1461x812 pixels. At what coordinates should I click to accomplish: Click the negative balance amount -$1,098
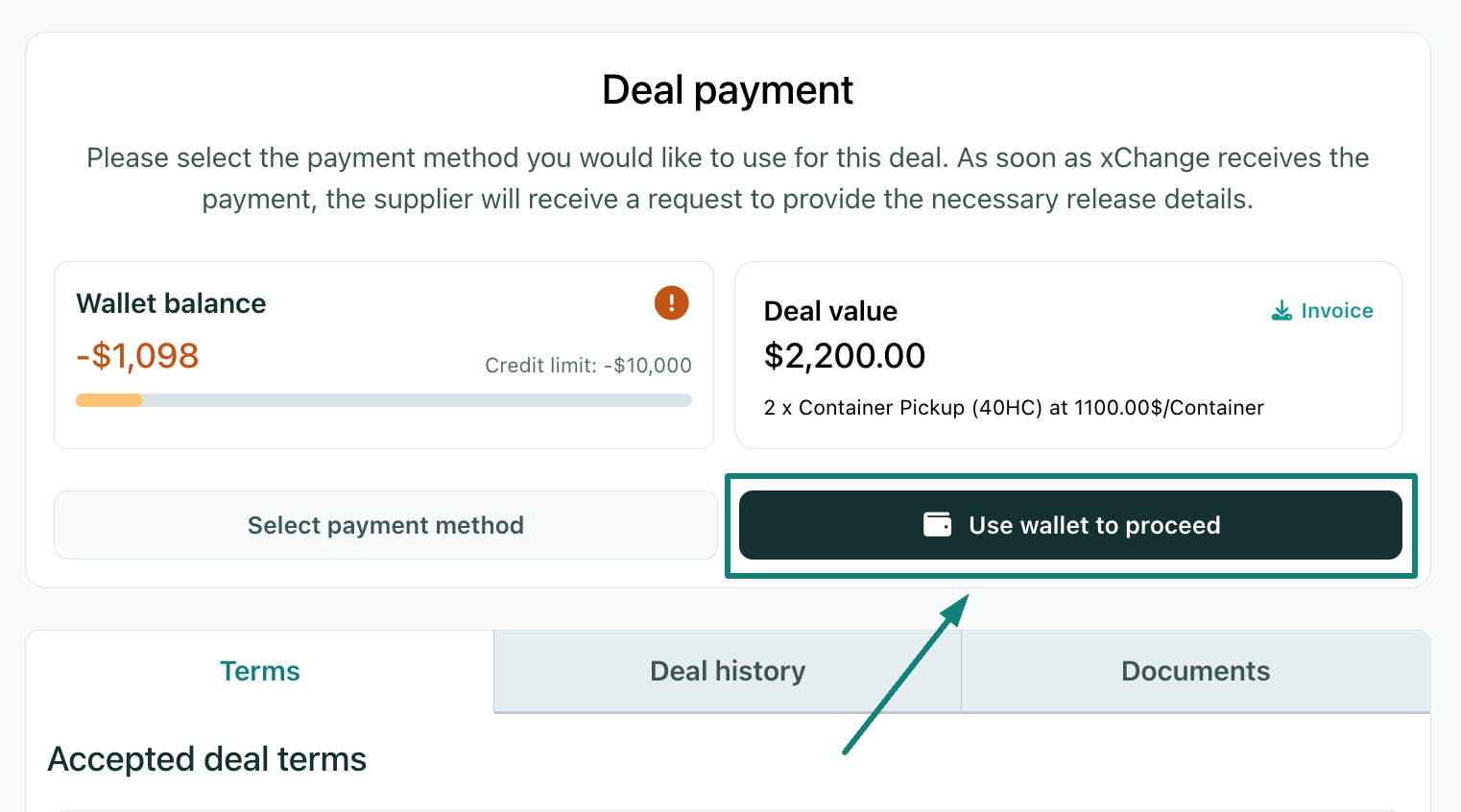coord(136,355)
